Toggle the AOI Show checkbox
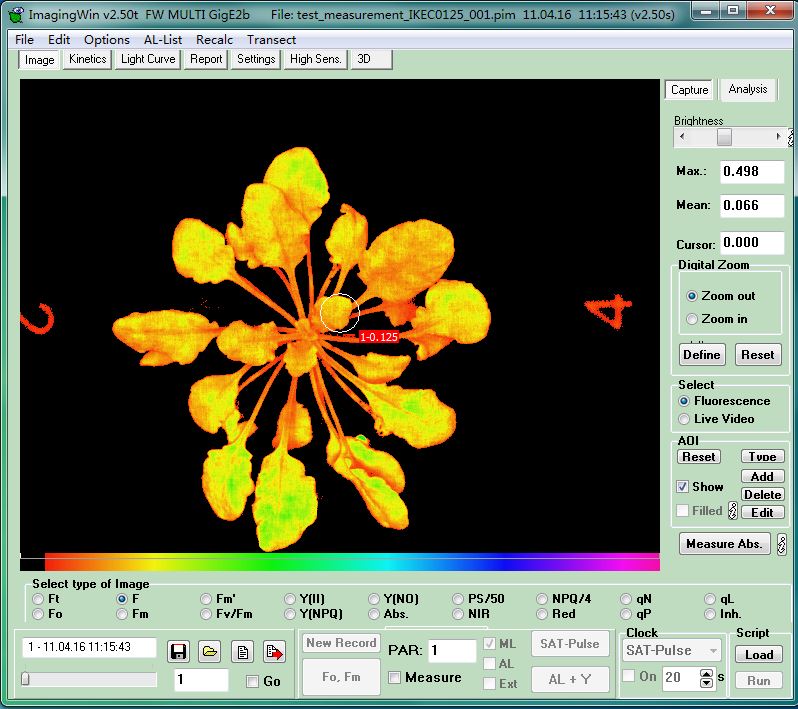This screenshot has height=709, width=798. [683, 487]
